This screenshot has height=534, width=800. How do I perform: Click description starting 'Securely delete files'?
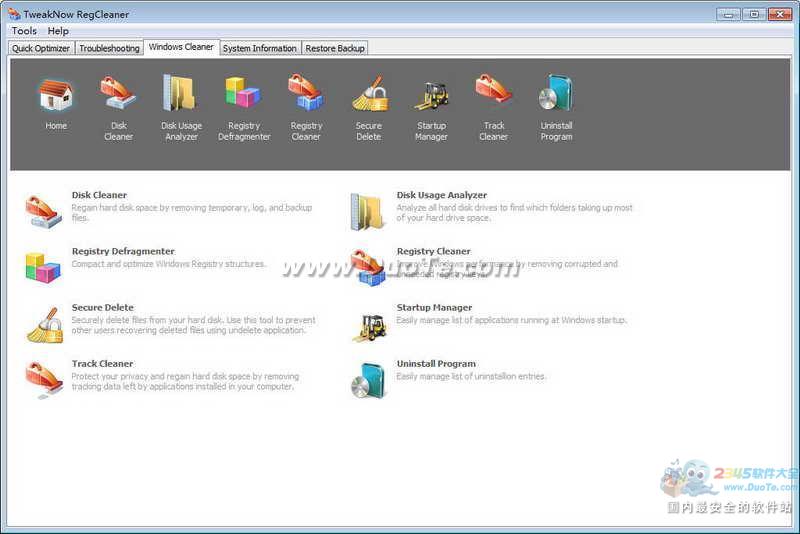tap(193, 325)
